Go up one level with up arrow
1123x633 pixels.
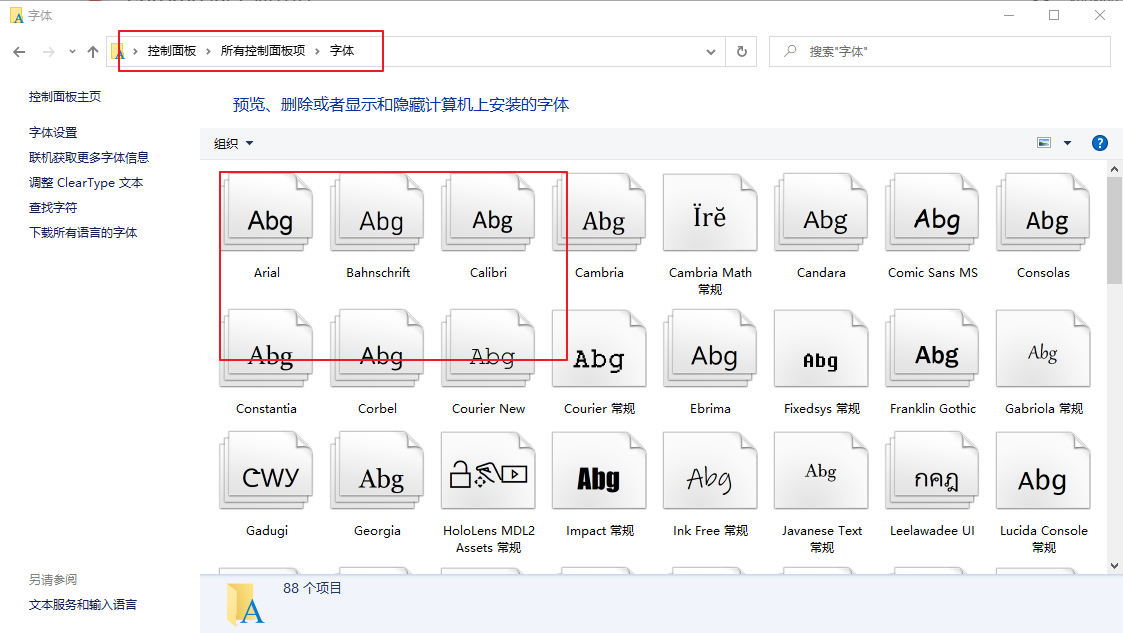pos(93,52)
